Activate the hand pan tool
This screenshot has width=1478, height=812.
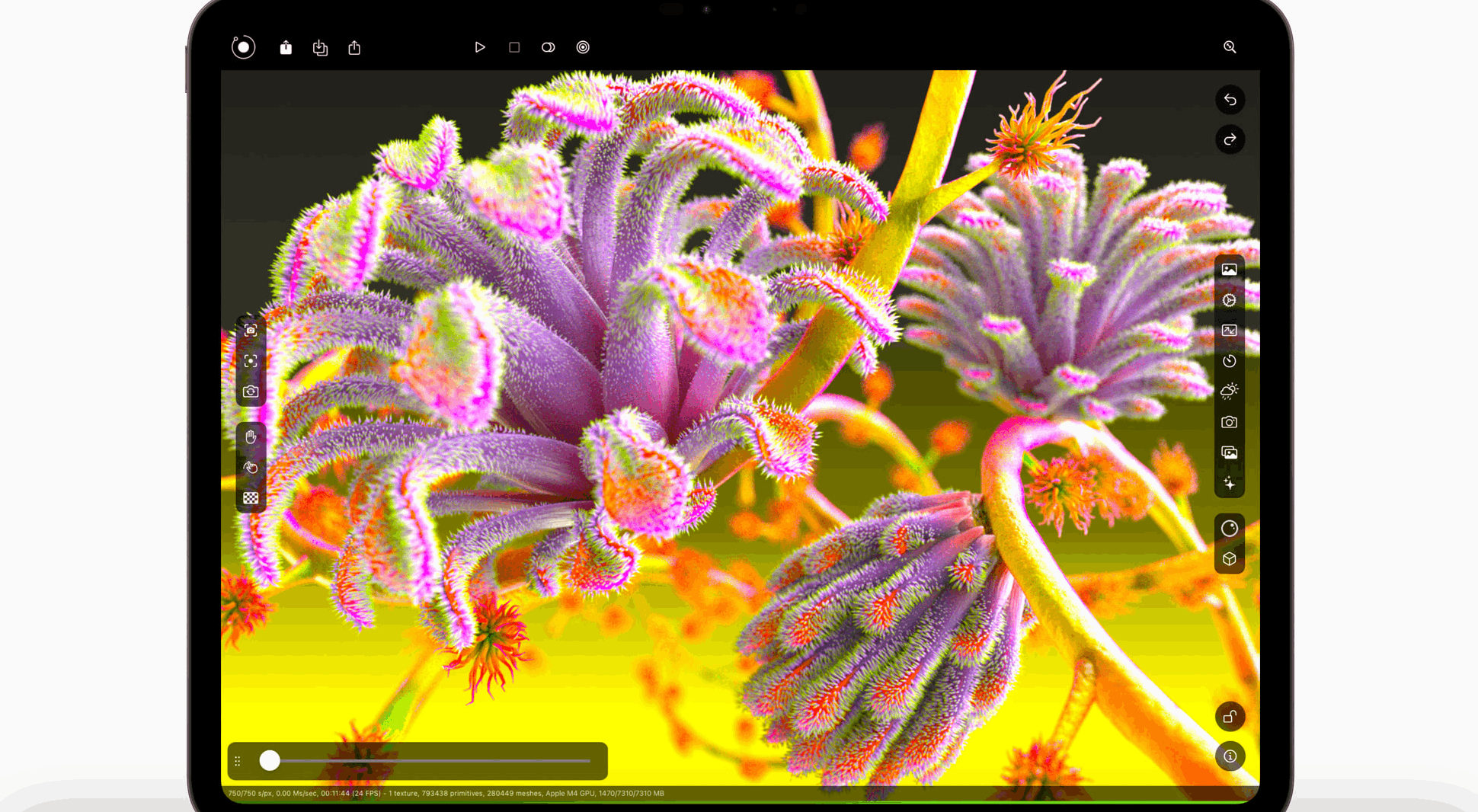[251, 435]
